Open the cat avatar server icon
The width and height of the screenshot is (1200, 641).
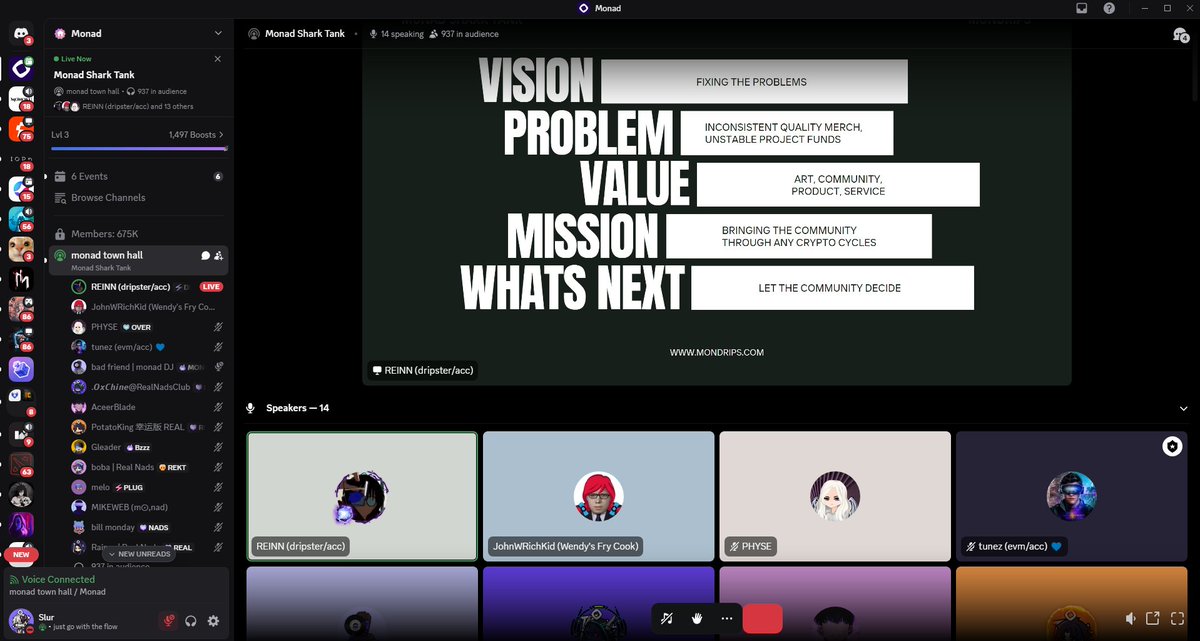tap(21, 248)
